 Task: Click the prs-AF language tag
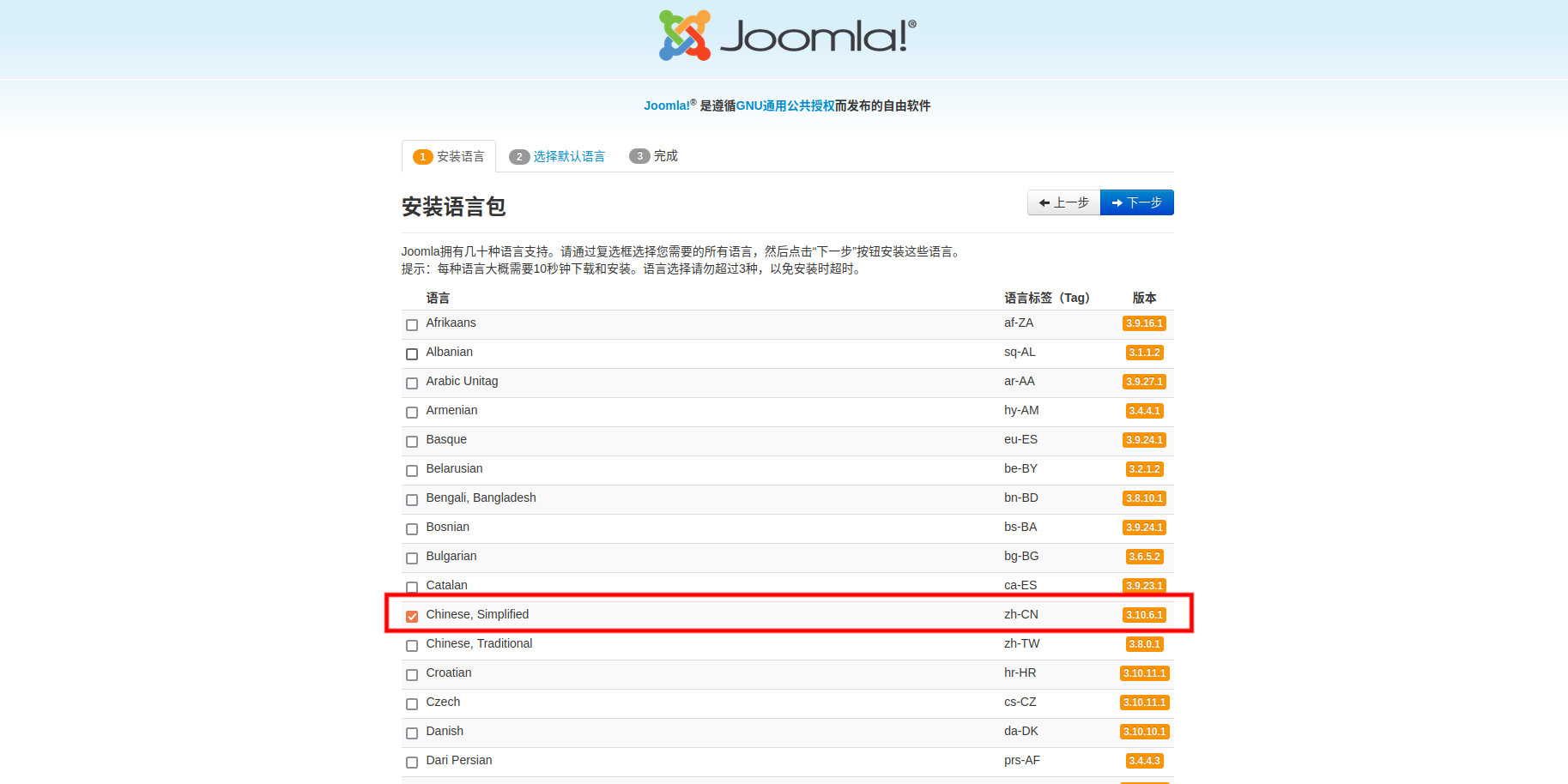pos(1022,760)
